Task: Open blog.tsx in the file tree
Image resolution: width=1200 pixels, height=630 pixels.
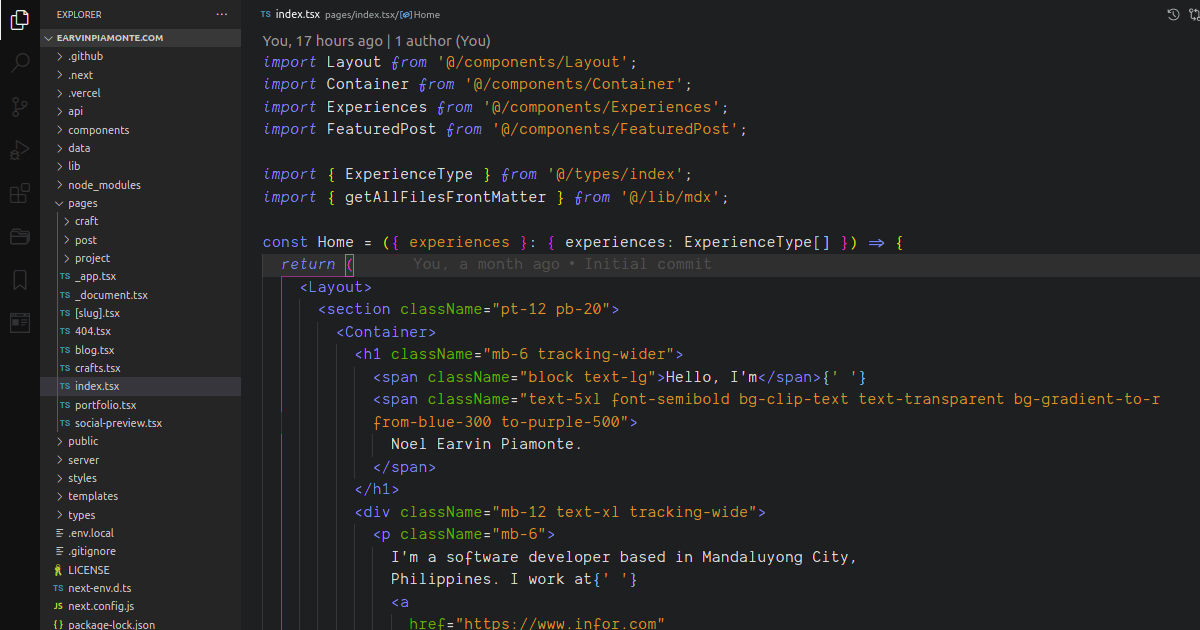Action: pos(94,350)
